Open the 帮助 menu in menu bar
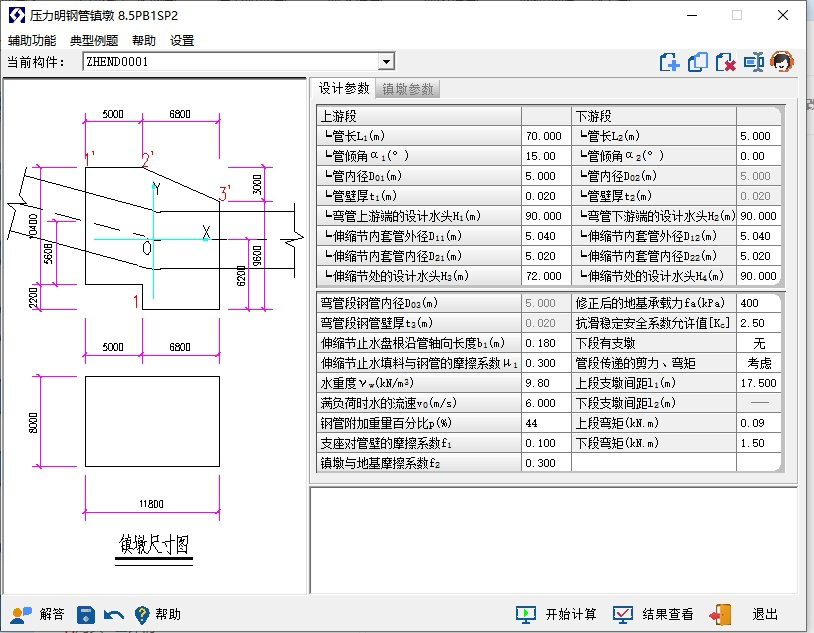Viewport: 814px width, 633px height. [x=144, y=41]
